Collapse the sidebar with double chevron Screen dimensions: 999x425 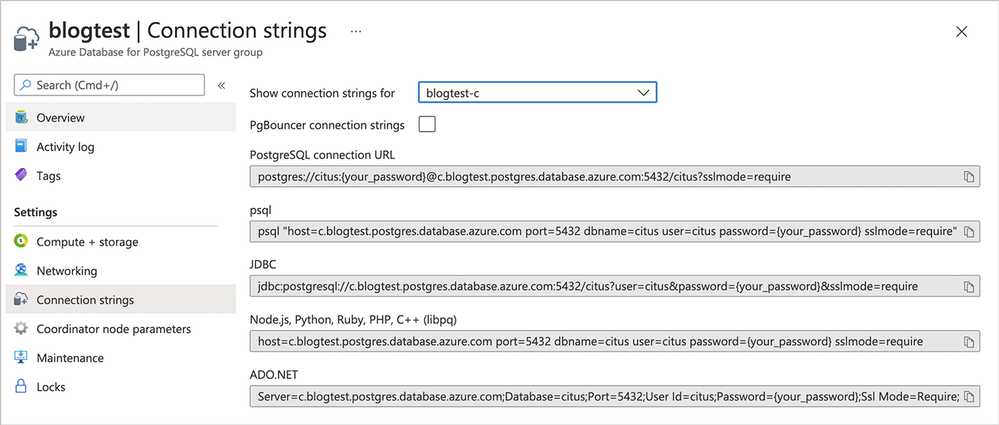(221, 86)
